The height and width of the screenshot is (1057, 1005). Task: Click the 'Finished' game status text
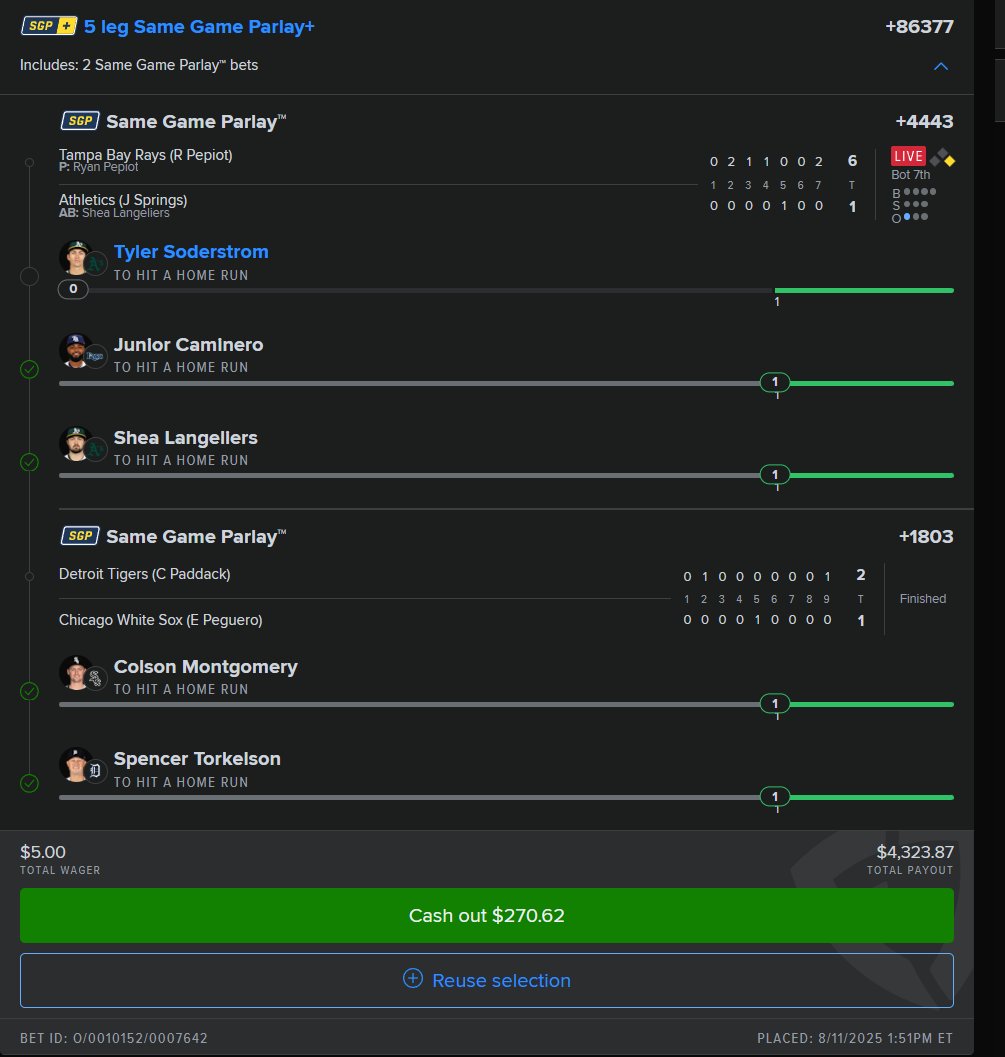pyautogui.click(x=923, y=599)
